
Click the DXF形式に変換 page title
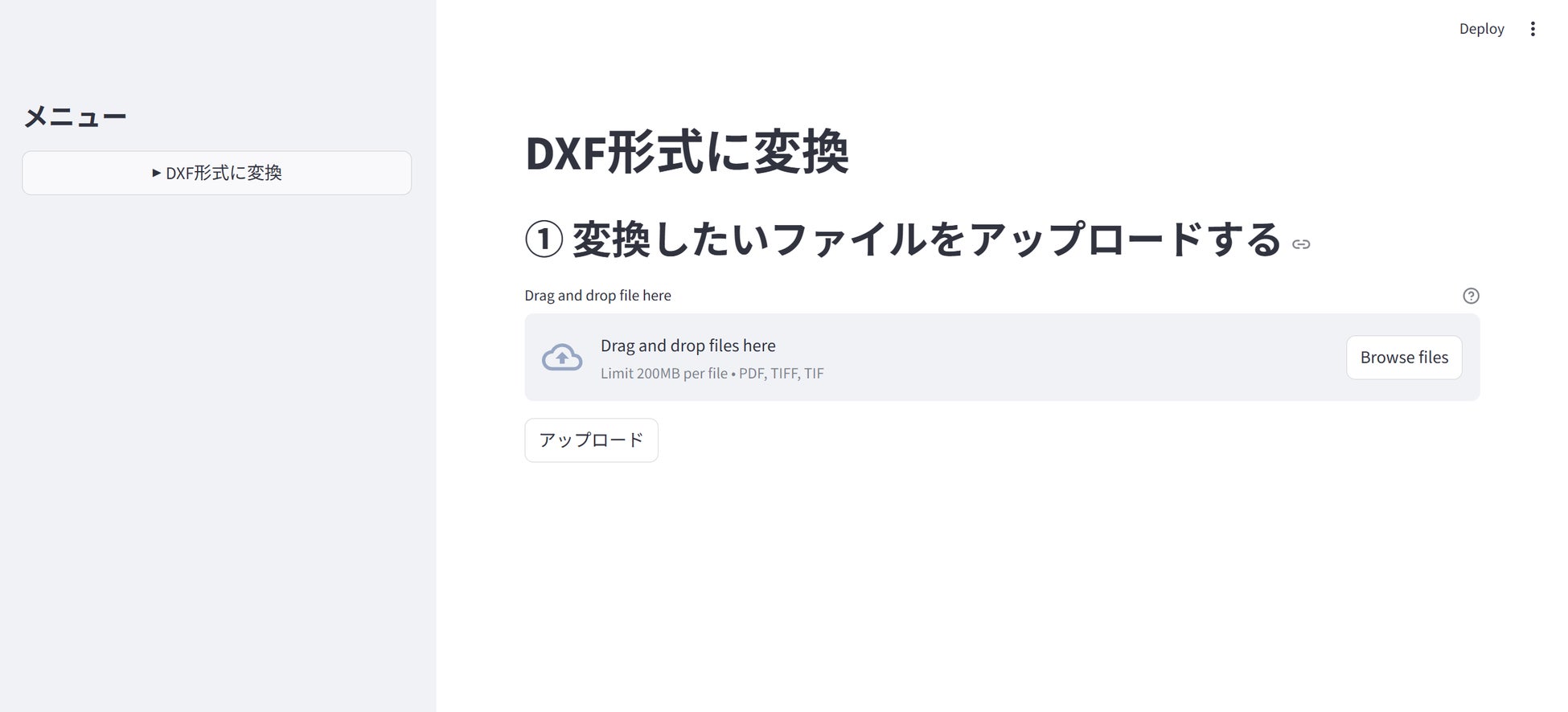point(687,153)
